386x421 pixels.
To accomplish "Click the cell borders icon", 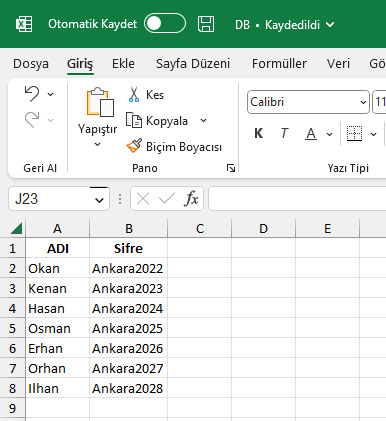I will click(354, 134).
